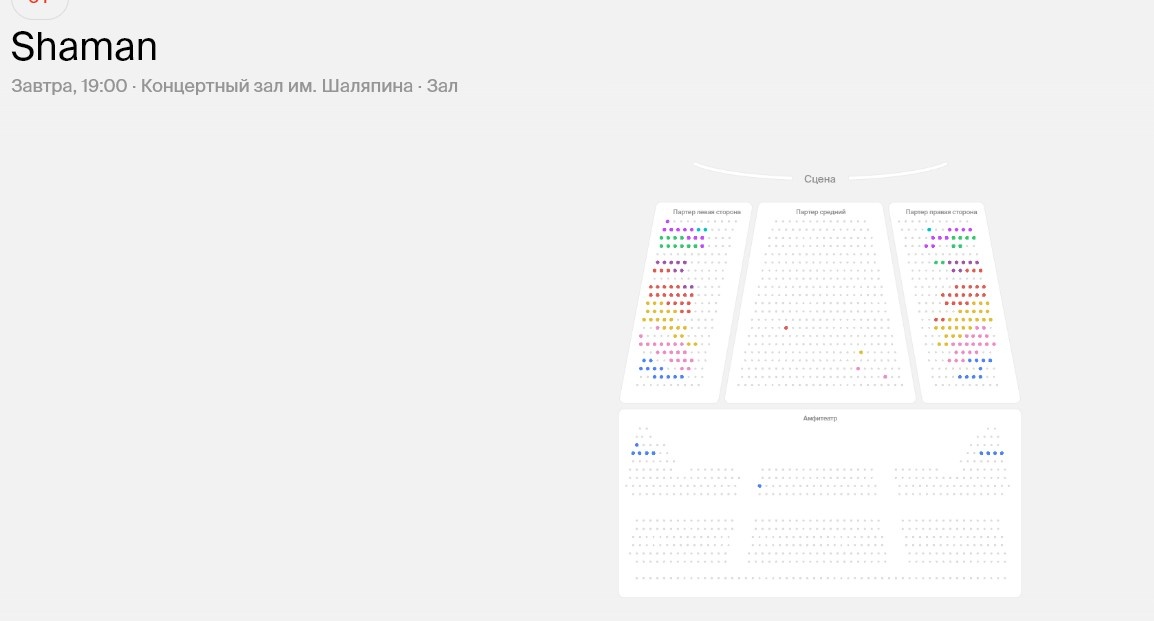
Task: Click the Сцена stage label
Action: click(819, 179)
